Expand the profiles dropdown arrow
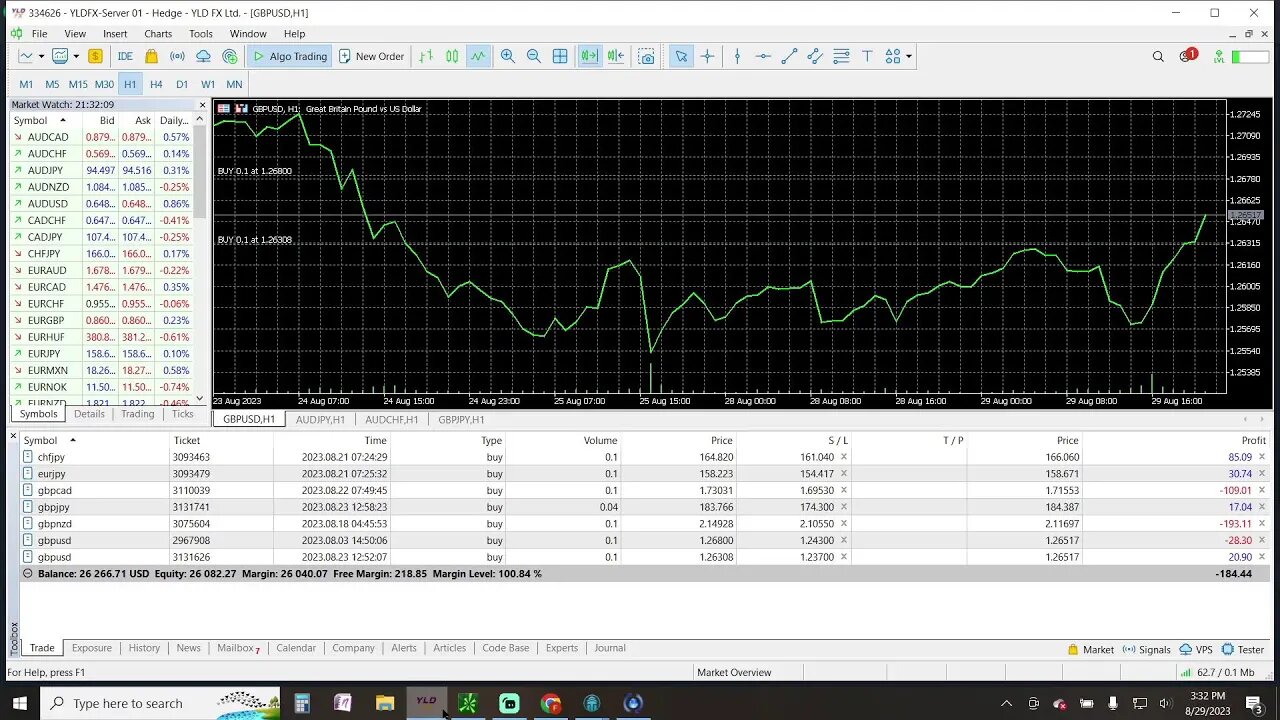This screenshot has width=1280, height=720. pos(76,57)
